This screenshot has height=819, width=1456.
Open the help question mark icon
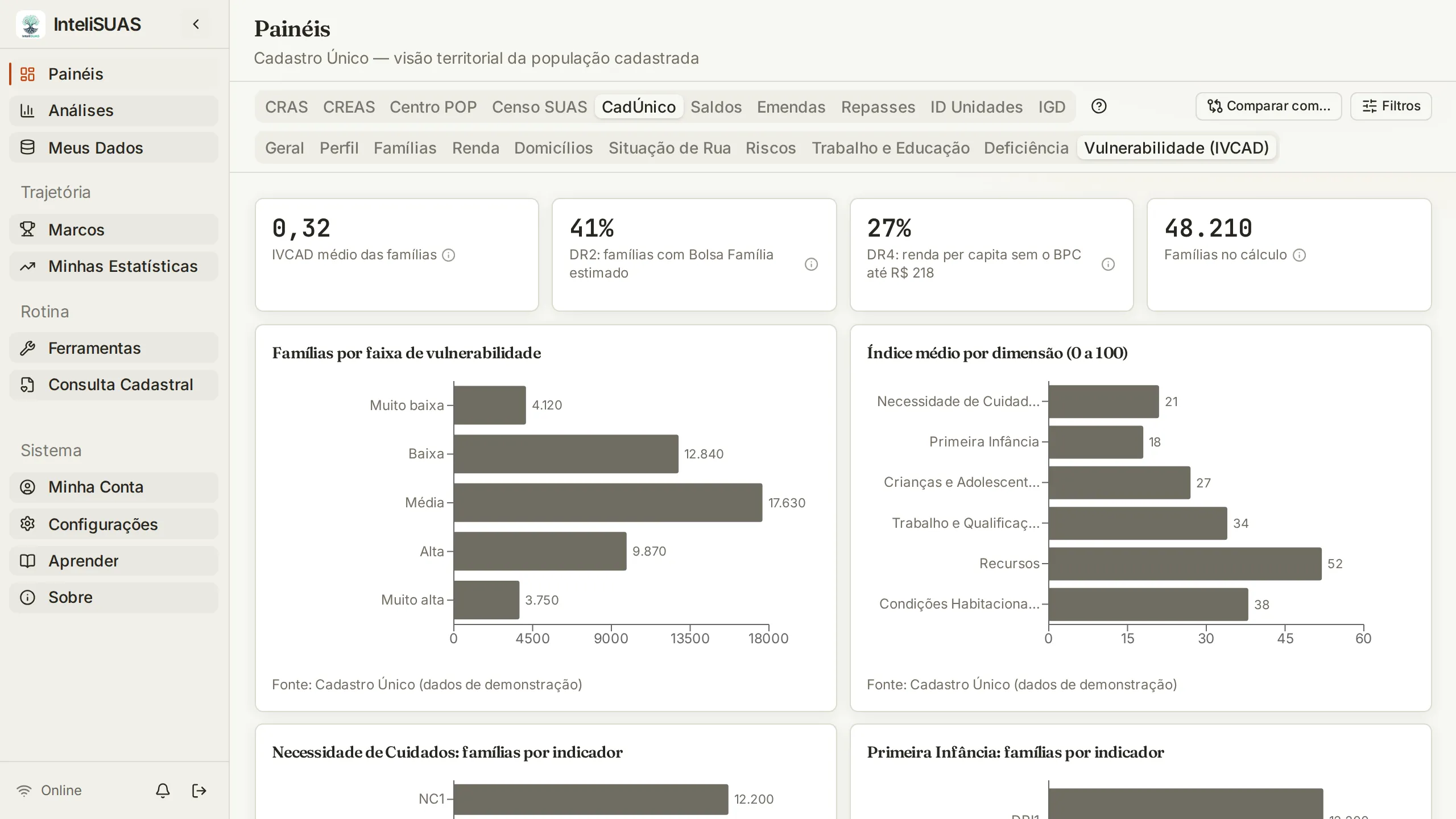[1099, 106]
